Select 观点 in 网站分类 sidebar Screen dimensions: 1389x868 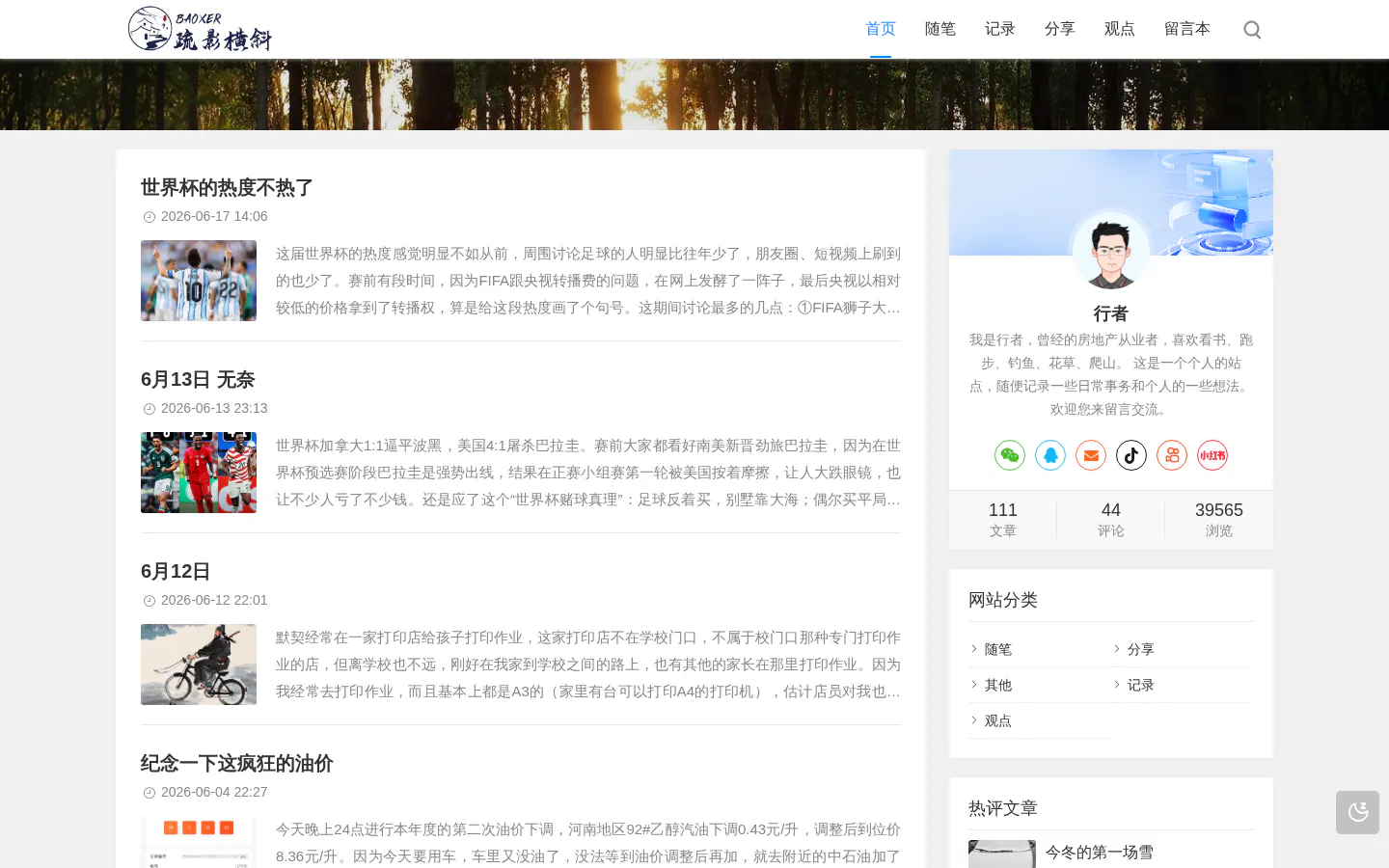tap(998, 720)
